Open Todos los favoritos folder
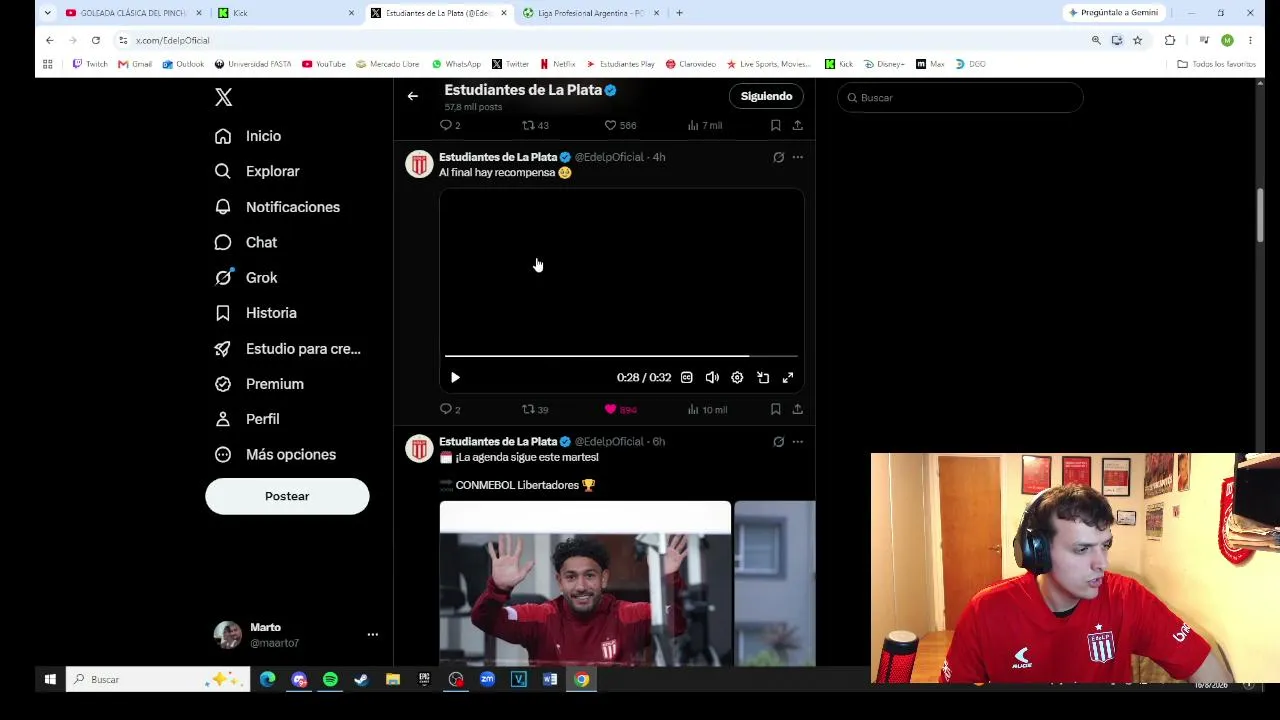Screen dimensions: 1280x720 pyautogui.click(x=1217, y=64)
